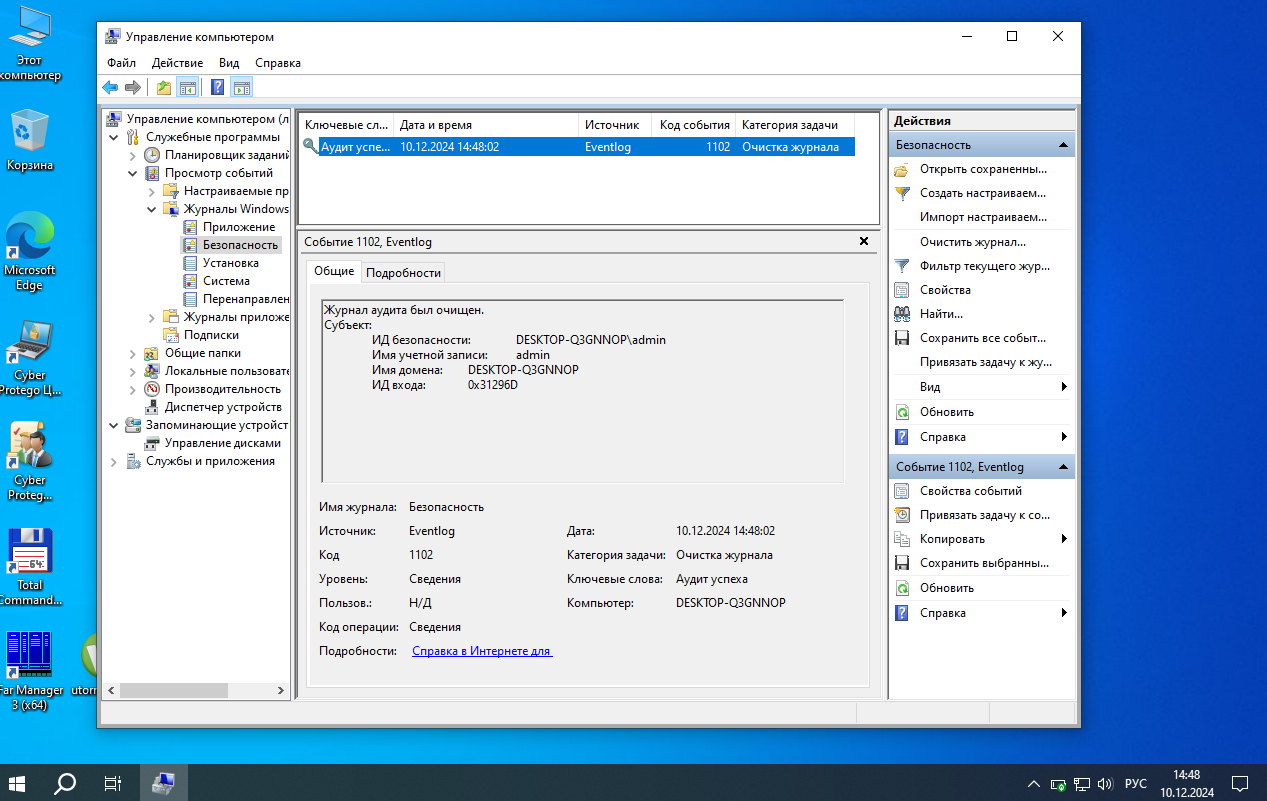1267x801 pixels.
Task: Collapse the Событие 1102 actions section
Action: [1063, 467]
